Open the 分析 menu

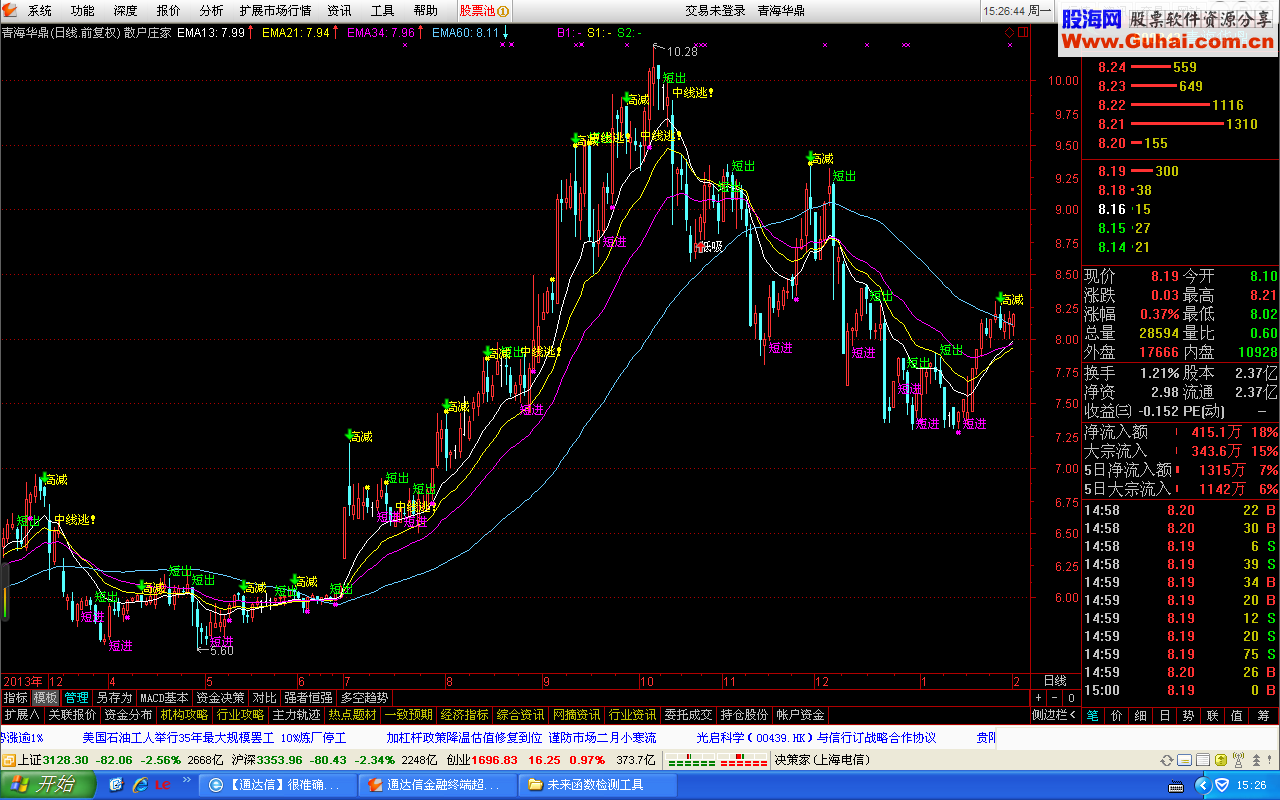point(211,11)
